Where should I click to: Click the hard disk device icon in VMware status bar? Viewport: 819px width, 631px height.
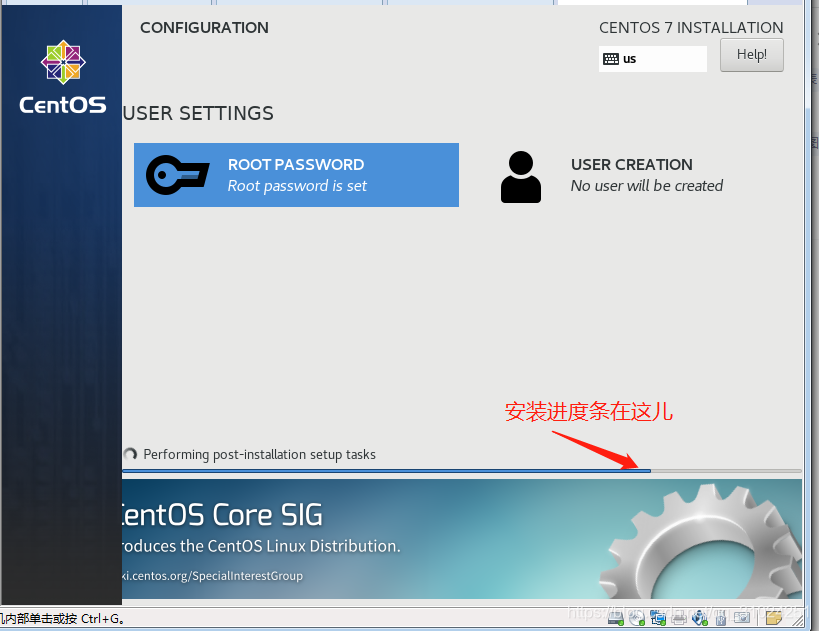(616, 618)
